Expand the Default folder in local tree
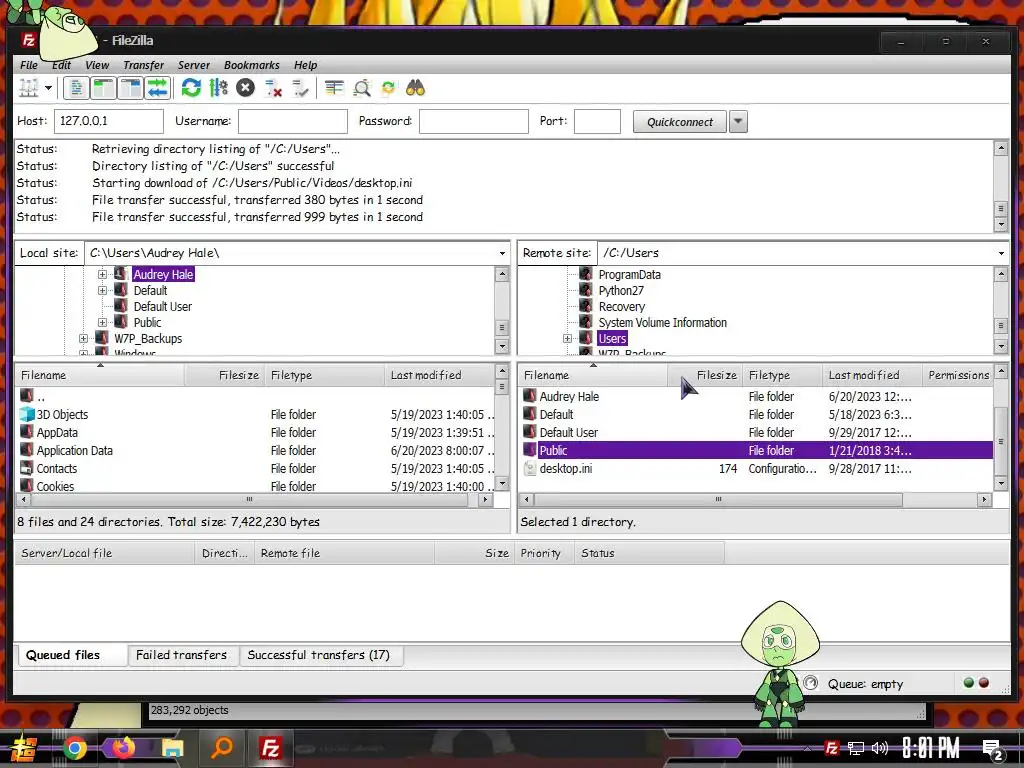Screen dimensions: 1024x768 (x=103, y=290)
